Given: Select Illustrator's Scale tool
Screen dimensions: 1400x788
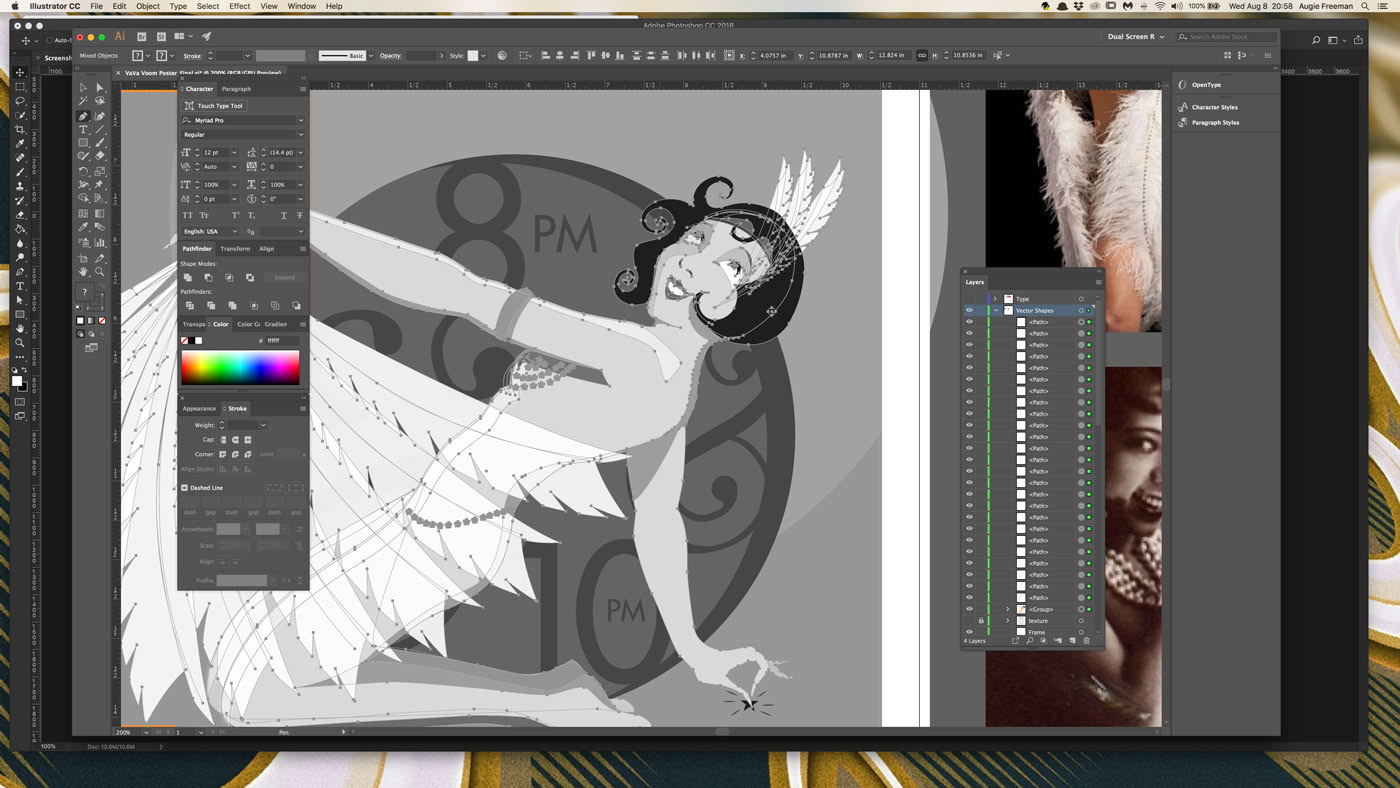Looking at the screenshot, I should coord(99,171).
